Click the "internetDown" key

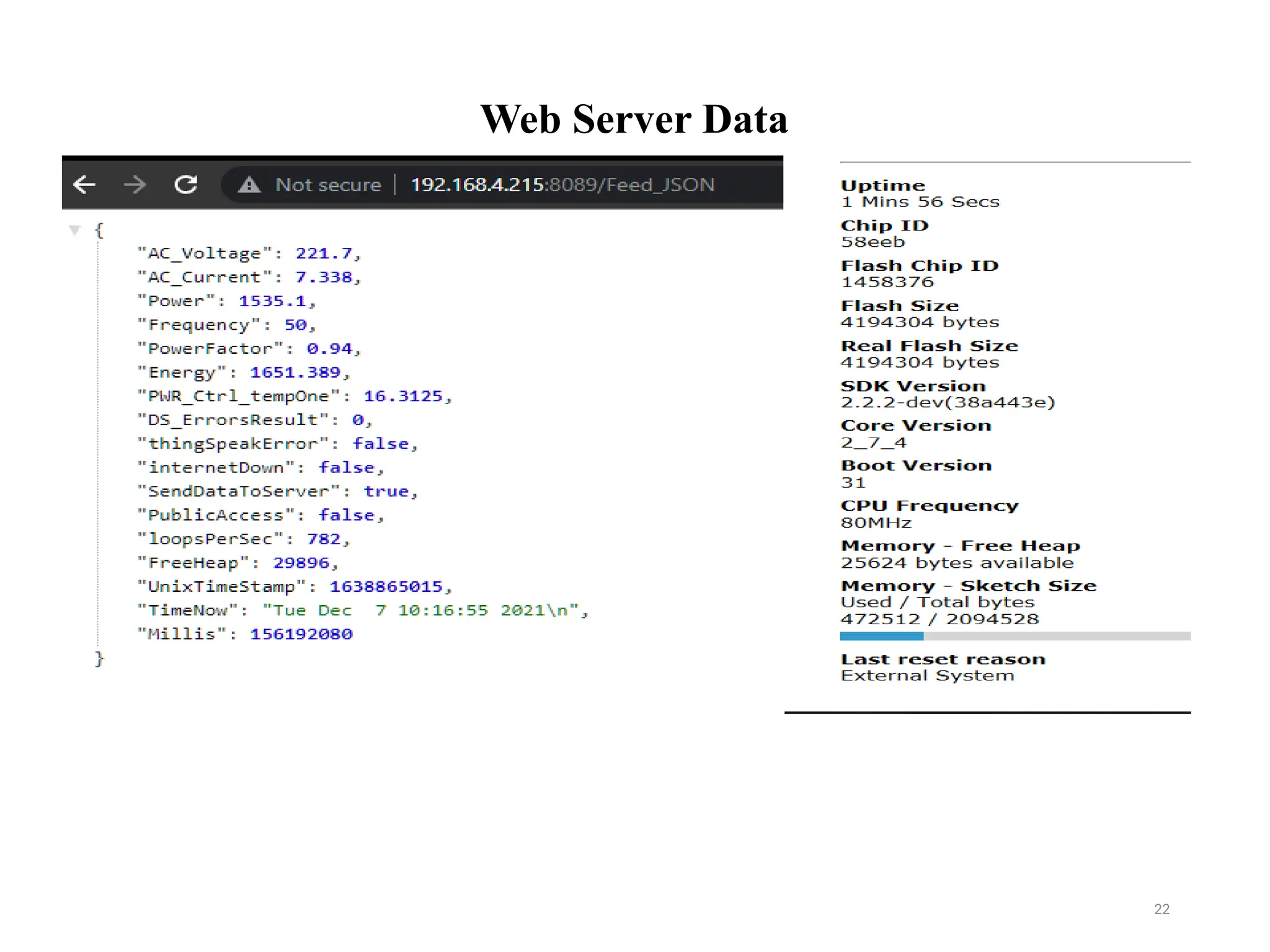[216, 468]
